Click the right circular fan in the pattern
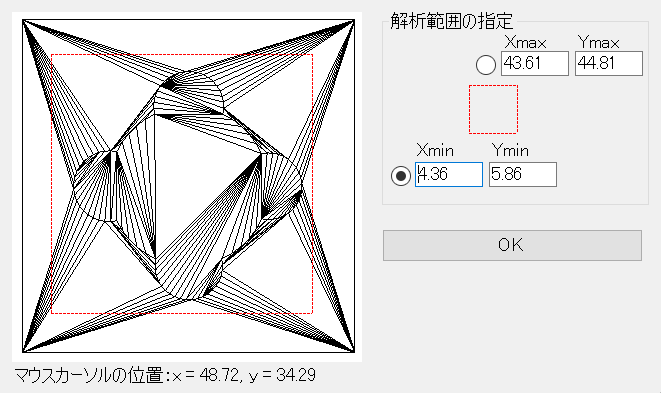The image size is (661, 393). [282, 186]
